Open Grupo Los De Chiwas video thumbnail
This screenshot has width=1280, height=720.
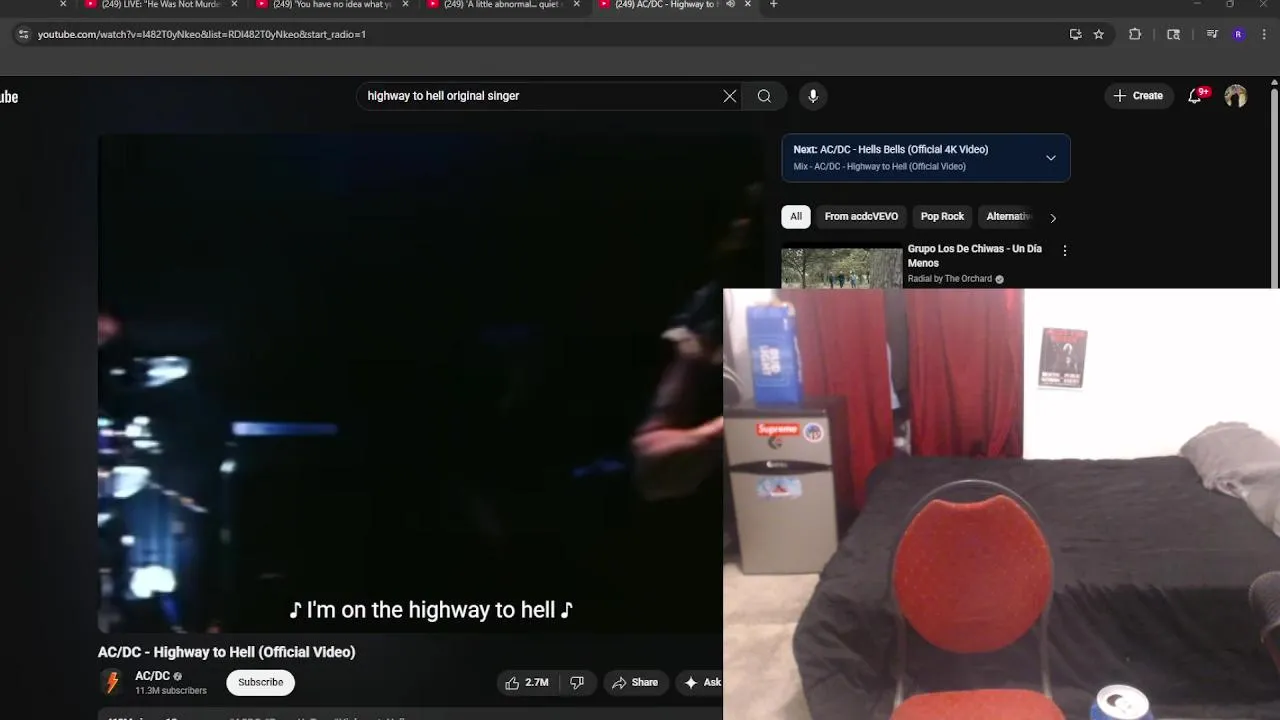(x=841, y=268)
